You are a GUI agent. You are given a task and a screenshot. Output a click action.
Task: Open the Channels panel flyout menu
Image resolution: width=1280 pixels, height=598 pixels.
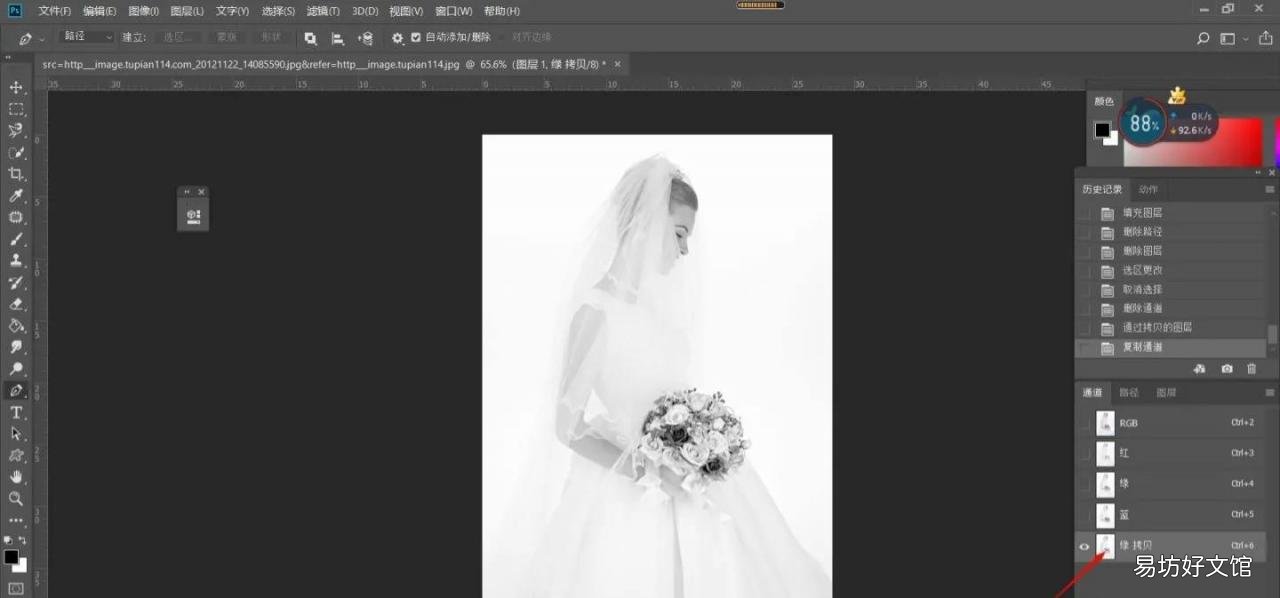click(x=1270, y=393)
